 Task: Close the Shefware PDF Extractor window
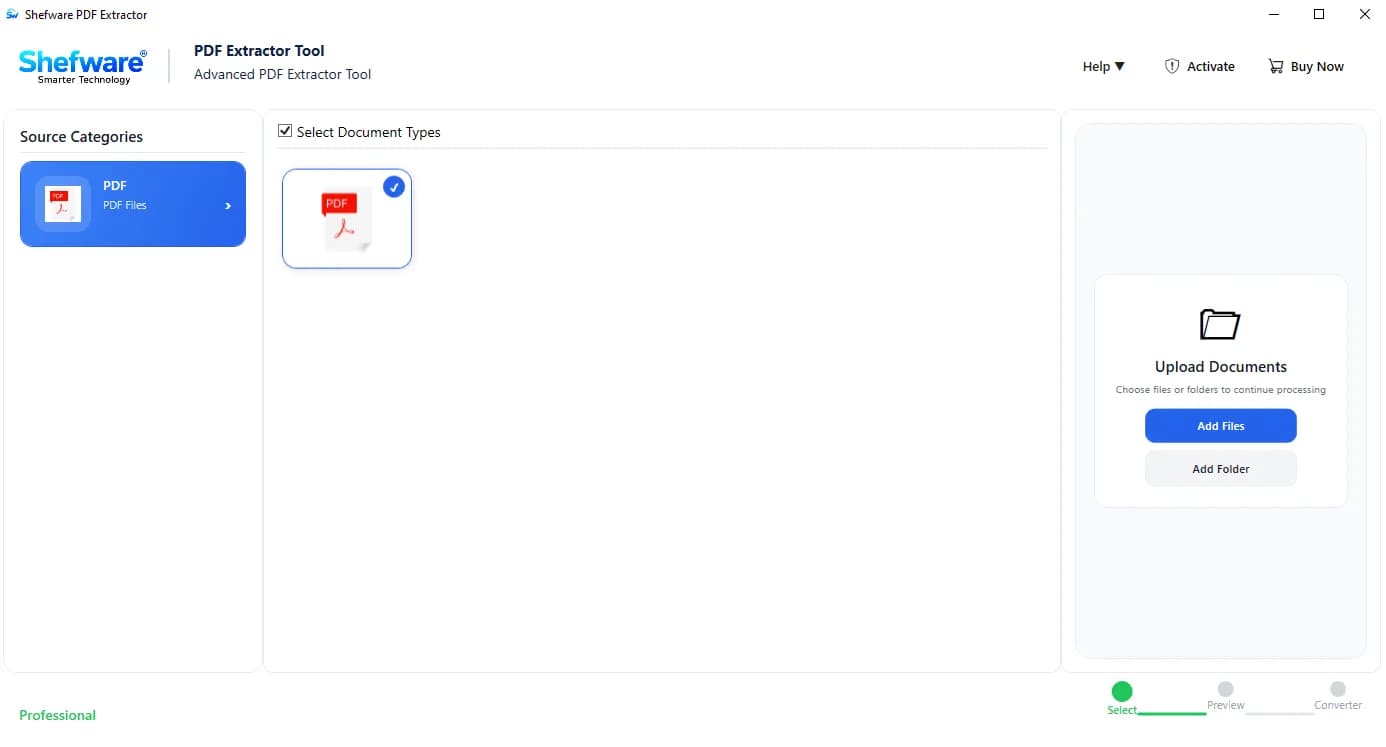pos(1364,14)
